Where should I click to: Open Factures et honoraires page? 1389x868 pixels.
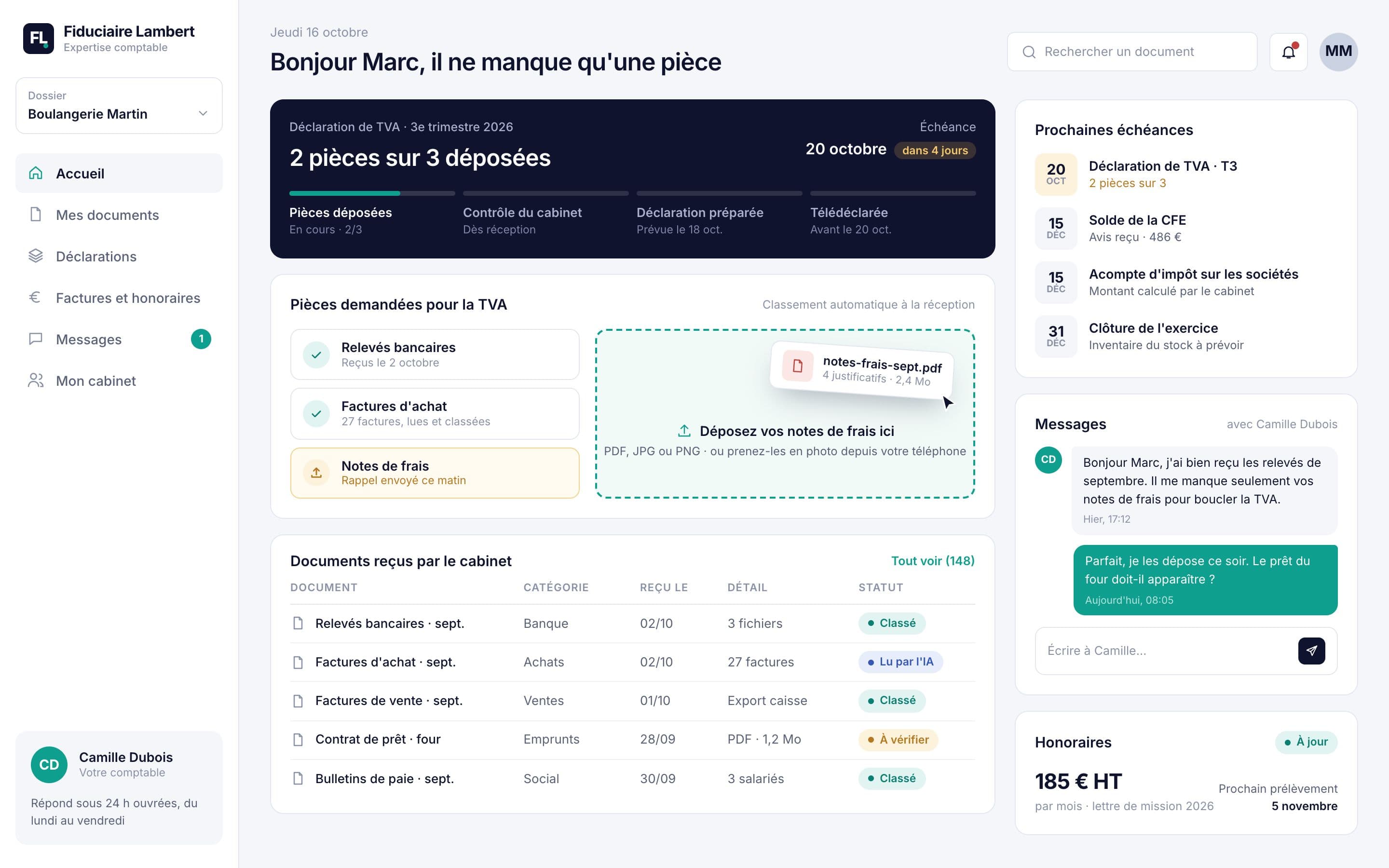[x=119, y=298]
